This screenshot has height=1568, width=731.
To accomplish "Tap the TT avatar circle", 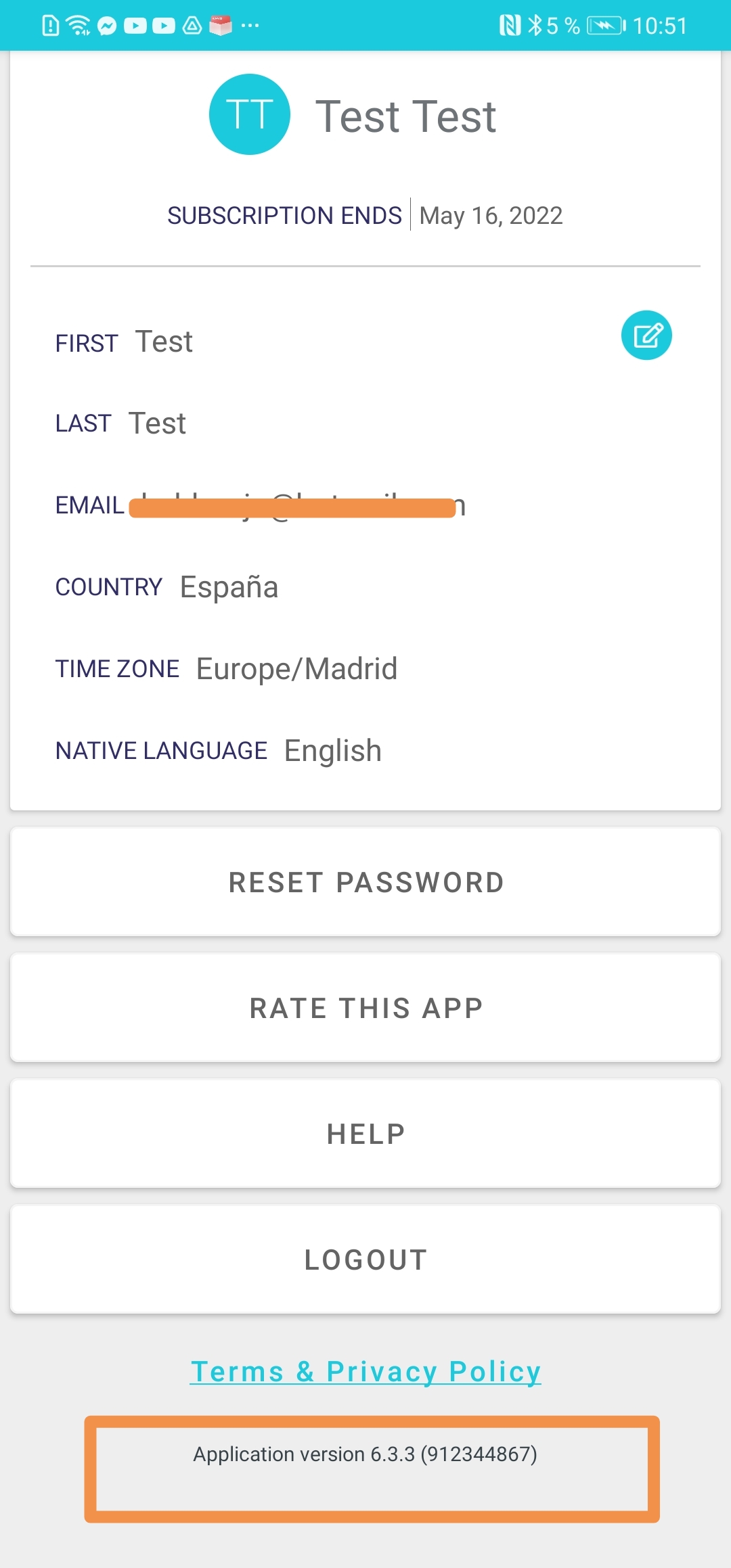I will coord(250,114).
